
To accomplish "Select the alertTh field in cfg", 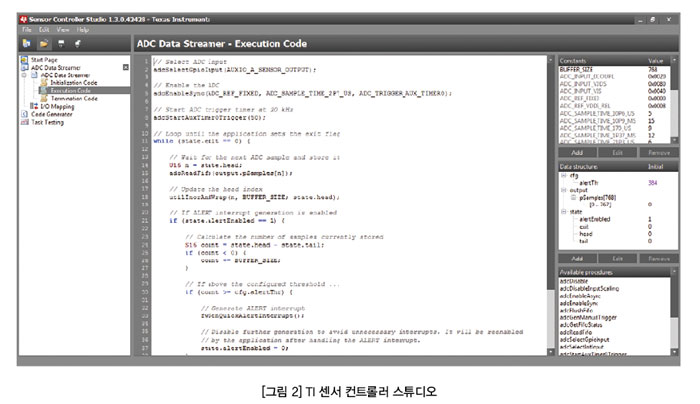I will [589, 183].
